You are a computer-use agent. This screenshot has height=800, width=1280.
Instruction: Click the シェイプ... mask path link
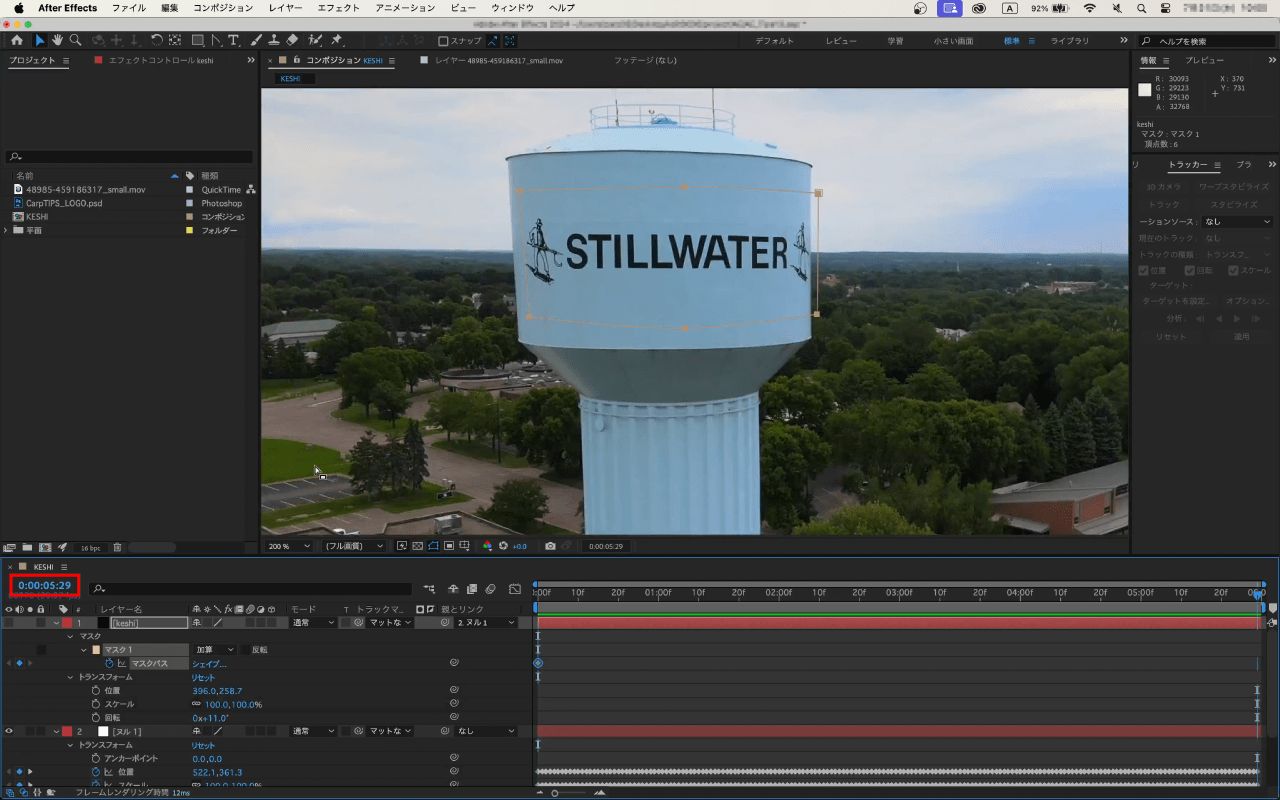coord(209,663)
